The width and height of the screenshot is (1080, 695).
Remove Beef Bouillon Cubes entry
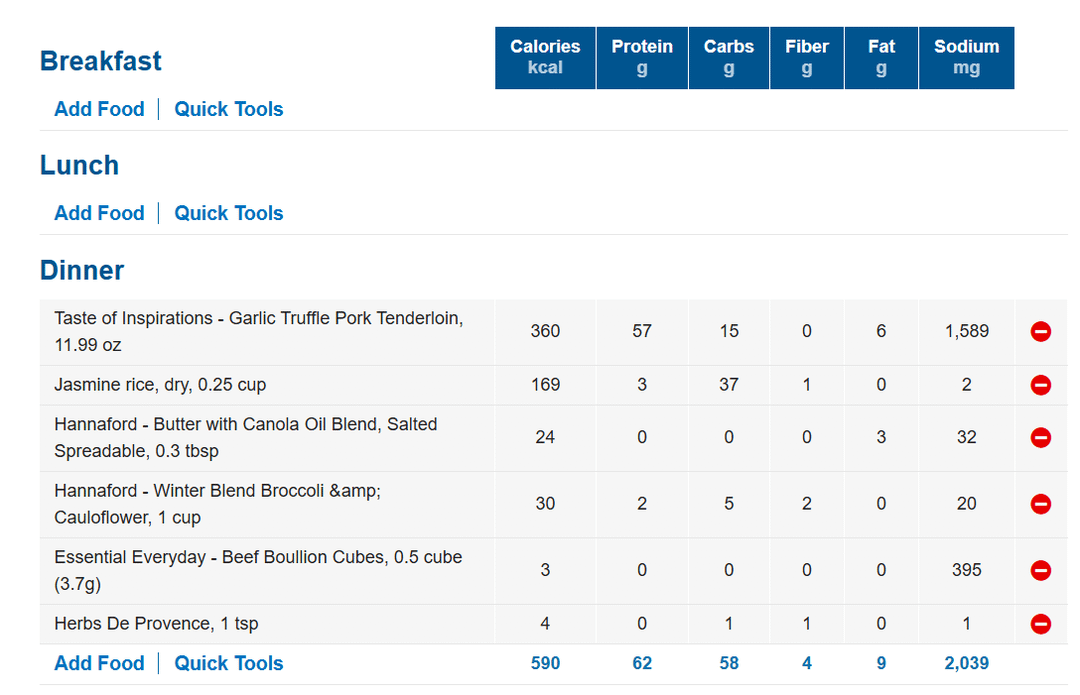tap(1040, 570)
